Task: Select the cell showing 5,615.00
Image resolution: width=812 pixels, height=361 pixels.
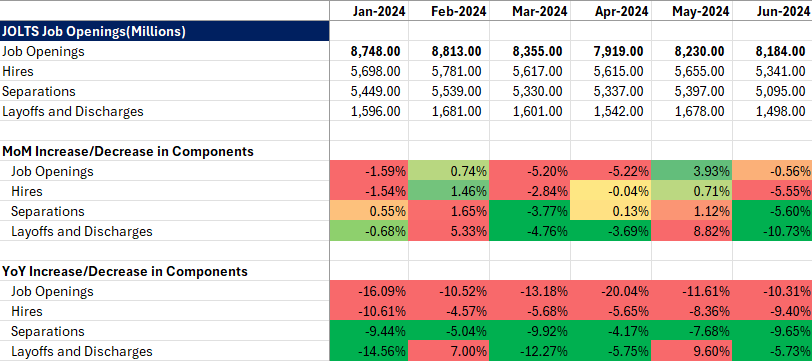Action: point(611,71)
